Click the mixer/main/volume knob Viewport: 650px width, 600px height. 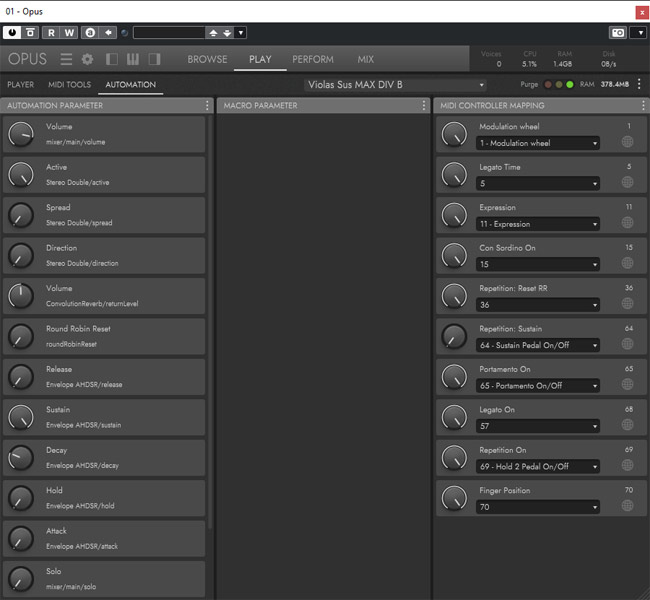(21, 135)
